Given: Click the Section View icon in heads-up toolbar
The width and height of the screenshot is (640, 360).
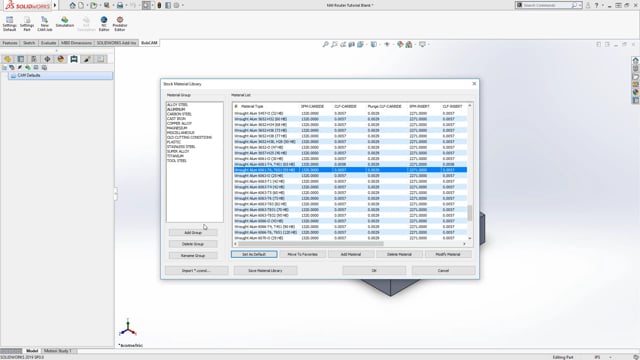Looking at the screenshot, I should coord(351,44).
